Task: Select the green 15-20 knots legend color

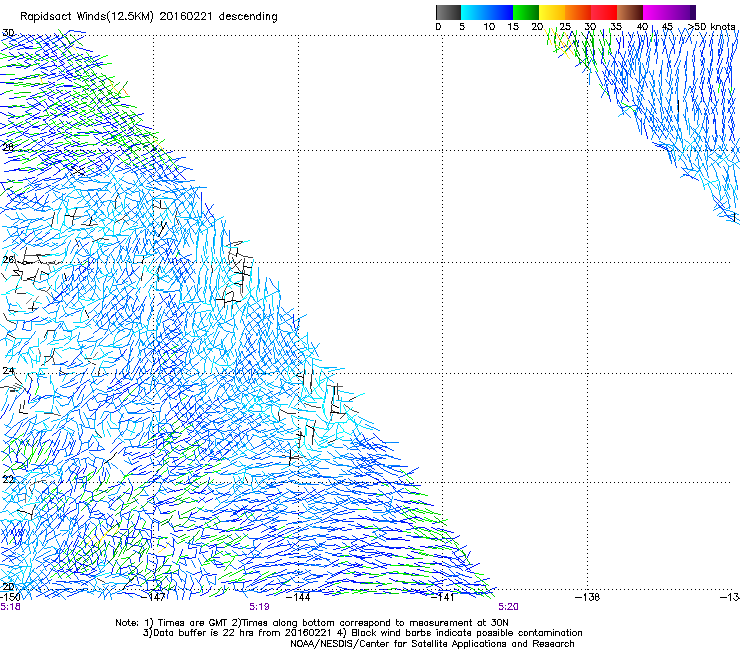Action: 526,12
